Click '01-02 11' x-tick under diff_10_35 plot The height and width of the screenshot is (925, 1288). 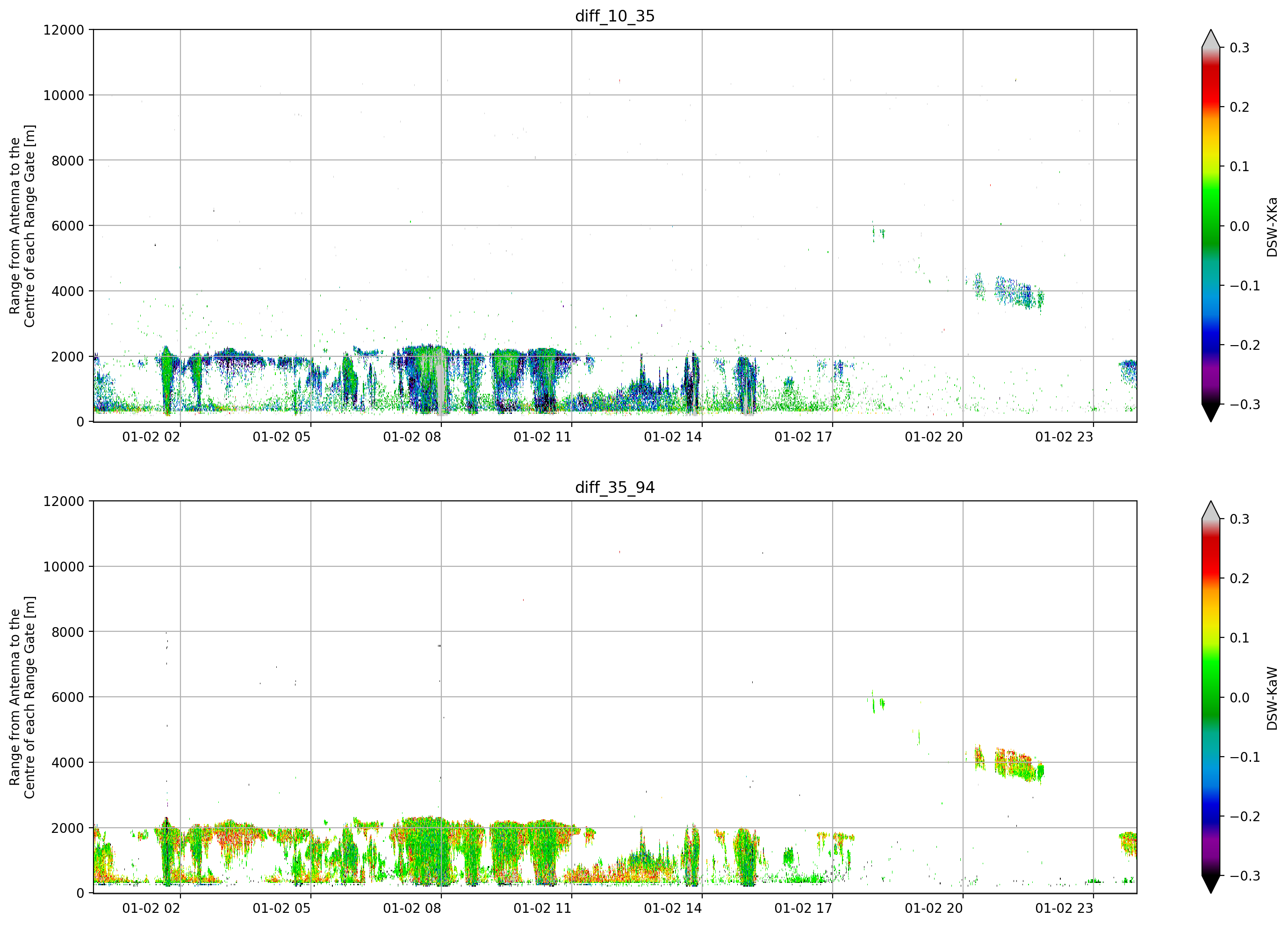pos(542,437)
